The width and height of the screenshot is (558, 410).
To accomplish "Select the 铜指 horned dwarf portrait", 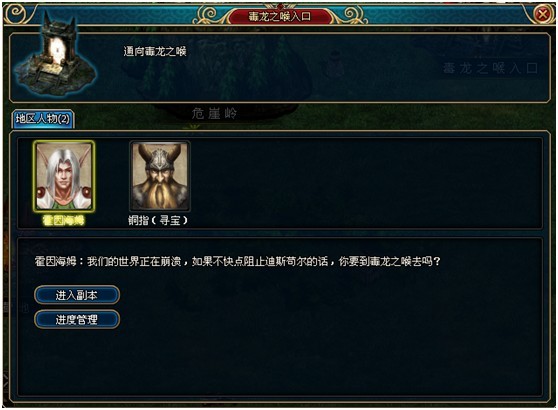I will point(160,176).
